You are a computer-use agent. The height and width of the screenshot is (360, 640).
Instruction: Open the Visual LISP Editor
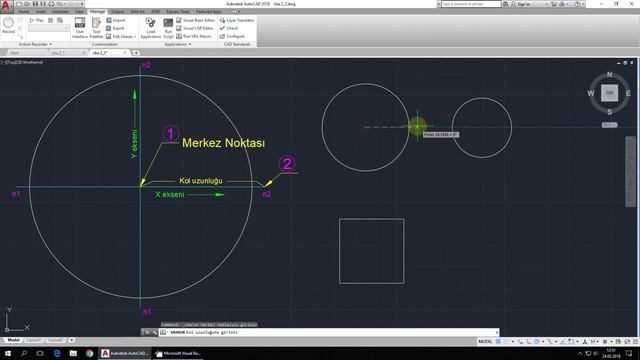195,28
